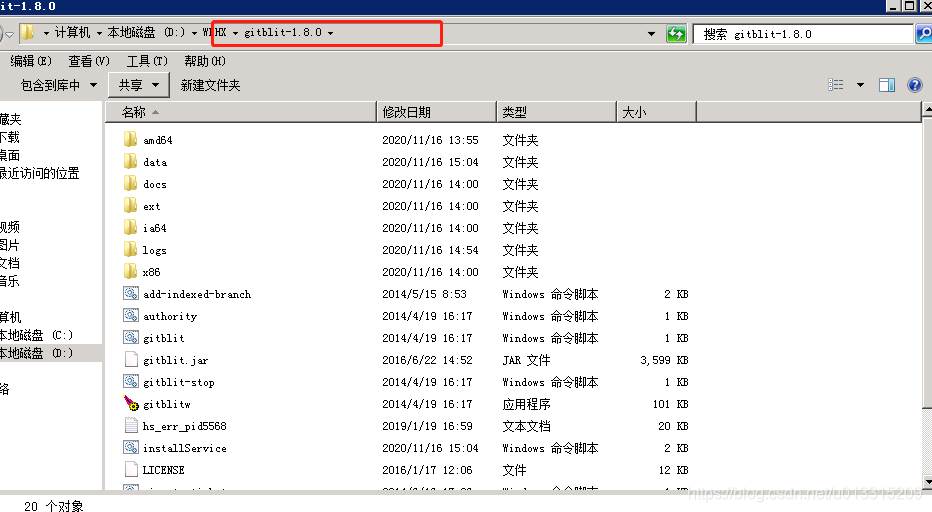The width and height of the screenshot is (932, 512).
Task: Click the search magnifier icon
Action: point(924,34)
